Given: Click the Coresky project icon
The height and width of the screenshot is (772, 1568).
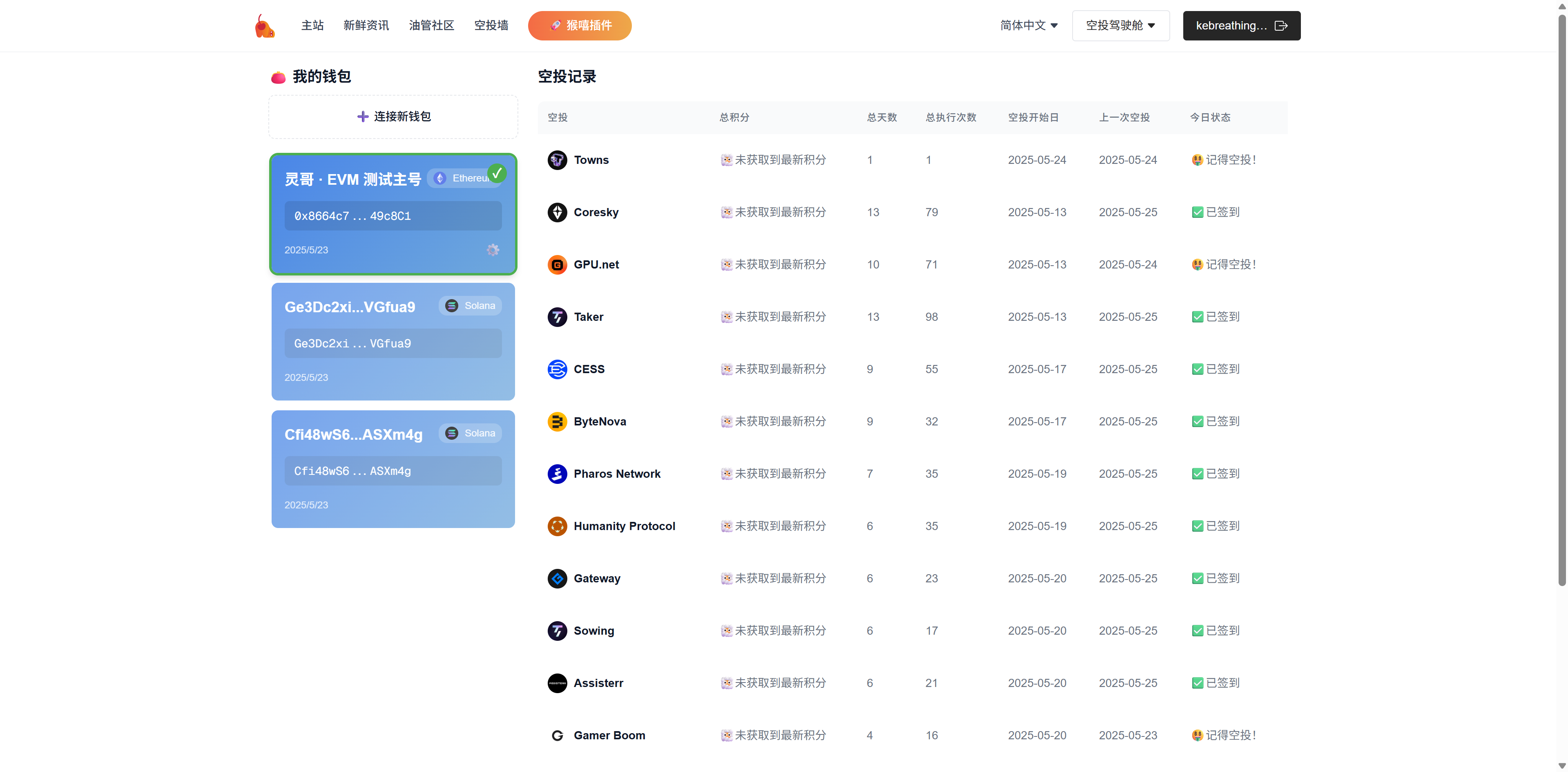Looking at the screenshot, I should 557,213.
